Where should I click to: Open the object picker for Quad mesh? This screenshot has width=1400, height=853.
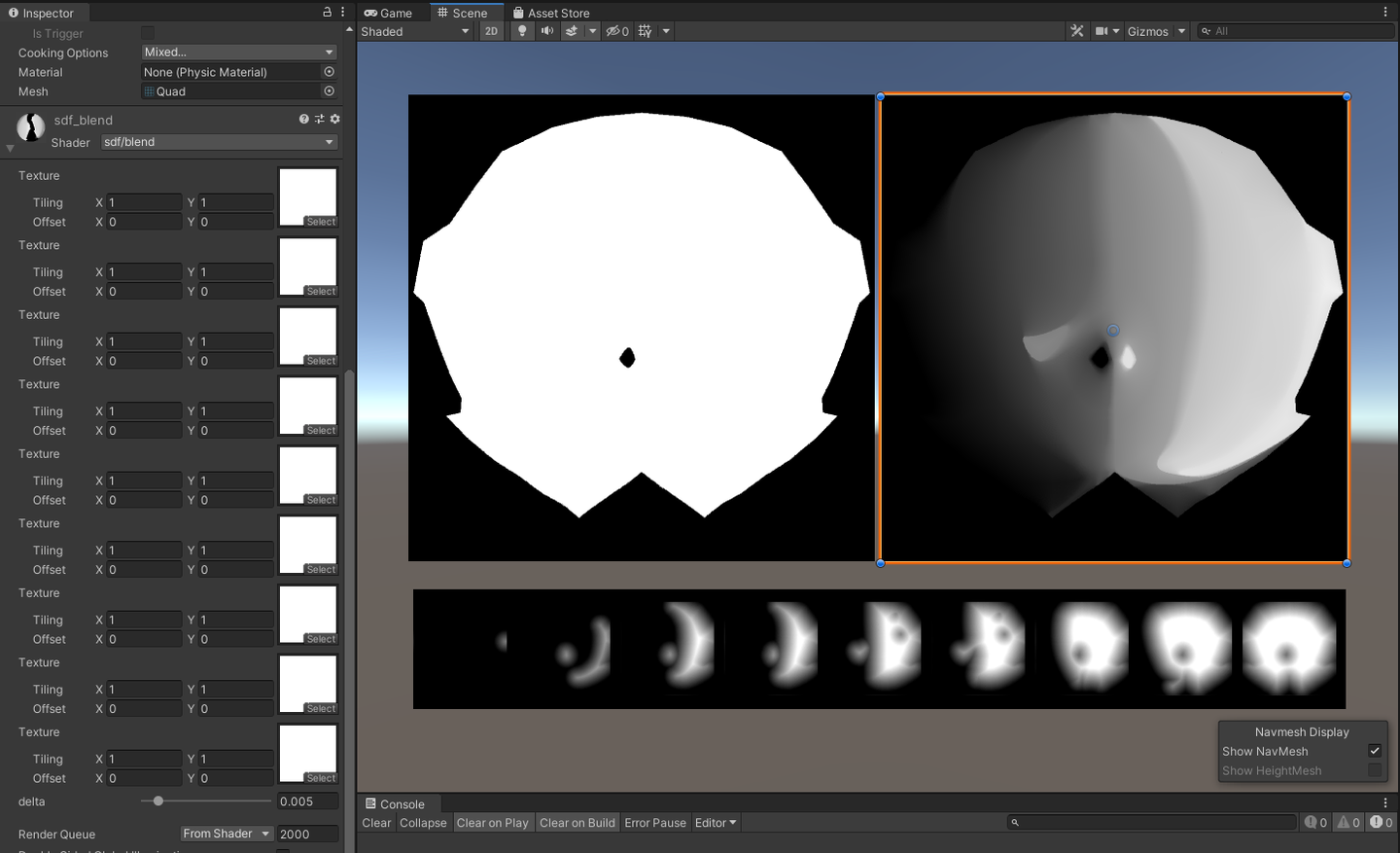pyautogui.click(x=329, y=91)
